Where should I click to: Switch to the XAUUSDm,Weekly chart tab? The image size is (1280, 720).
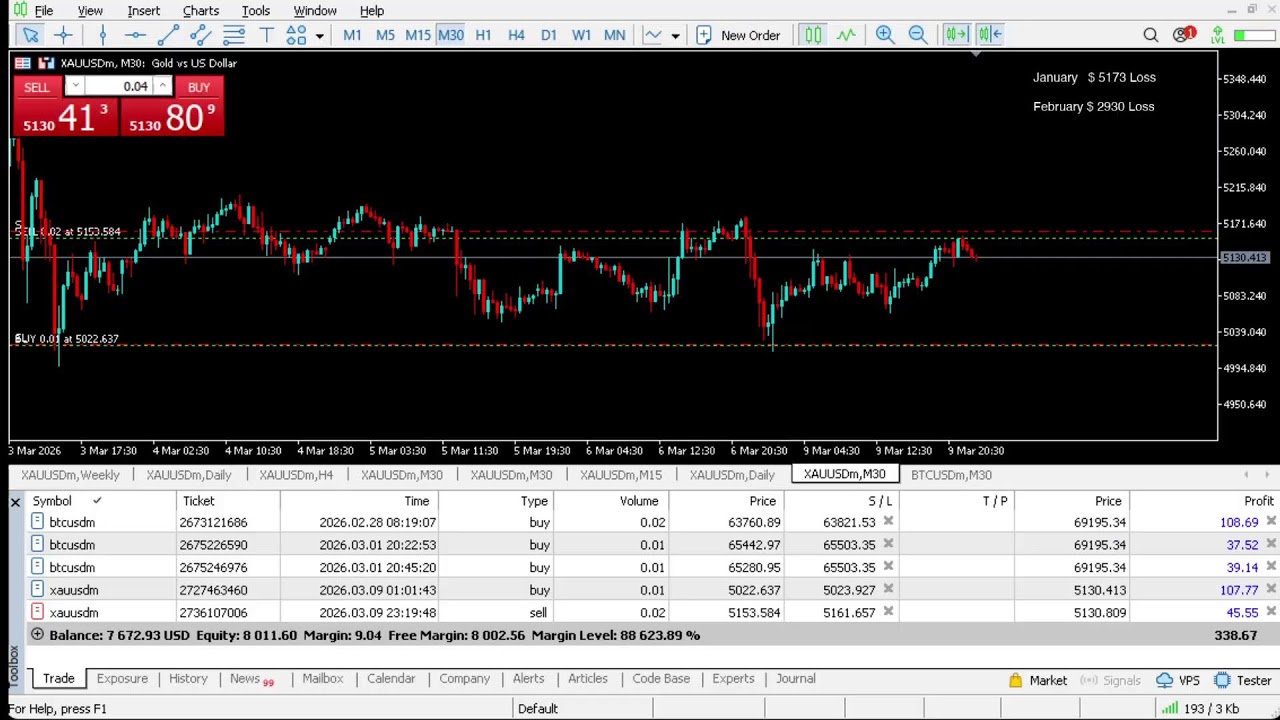pyautogui.click(x=70, y=475)
